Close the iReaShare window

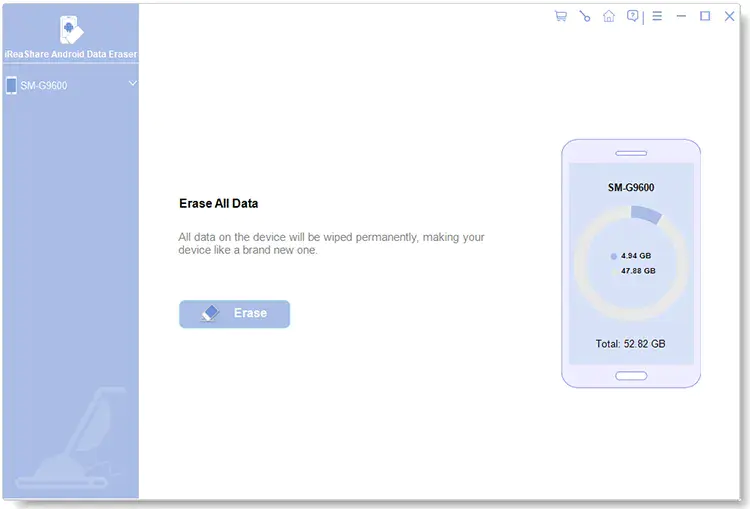729,16
